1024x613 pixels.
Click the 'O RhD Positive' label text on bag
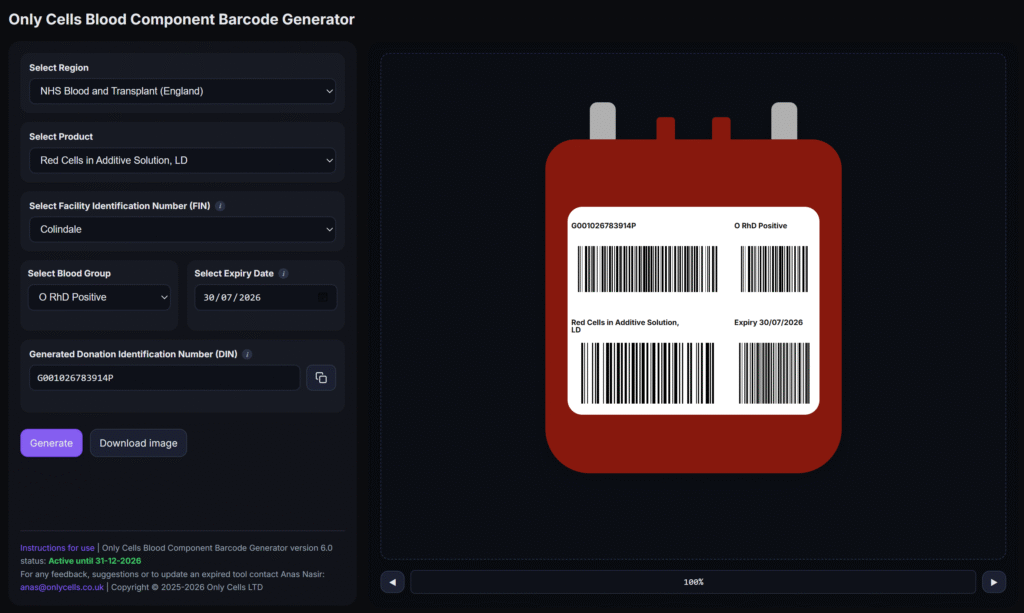coord(760,226)
